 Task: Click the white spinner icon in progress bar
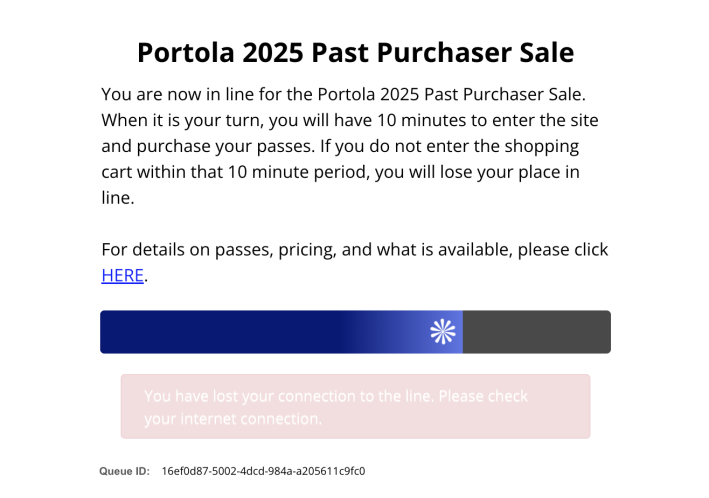click(443, 332)
